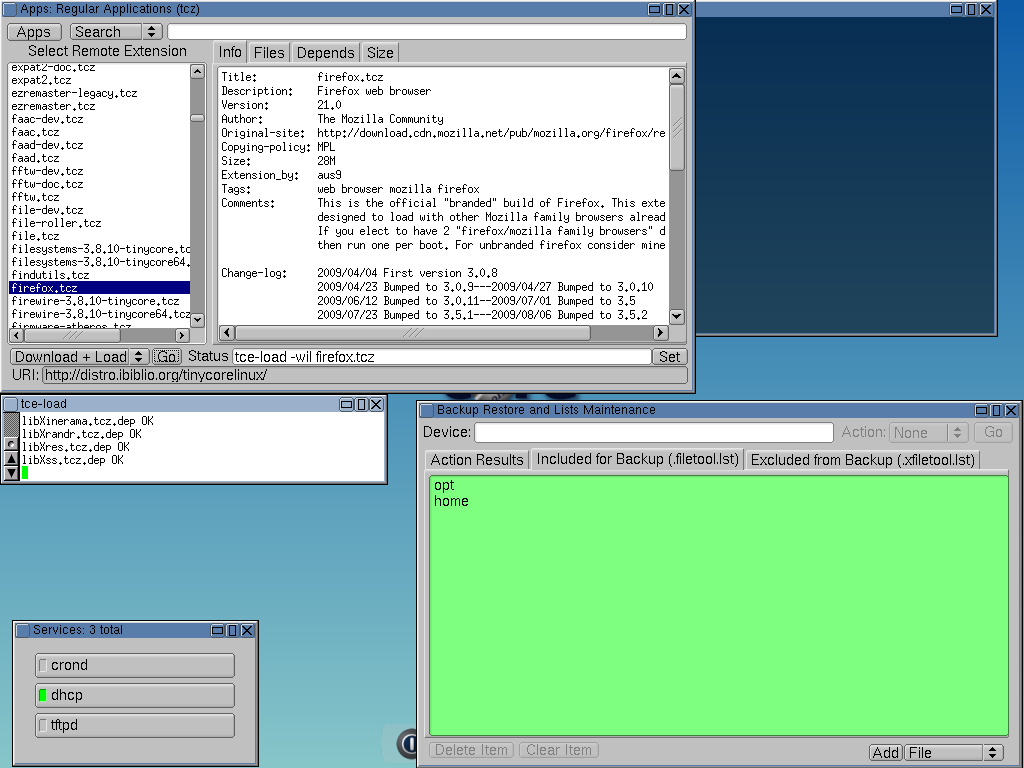Click up arrow of Info pane scrollbar
1024x768 pixels.
[677, 76]
